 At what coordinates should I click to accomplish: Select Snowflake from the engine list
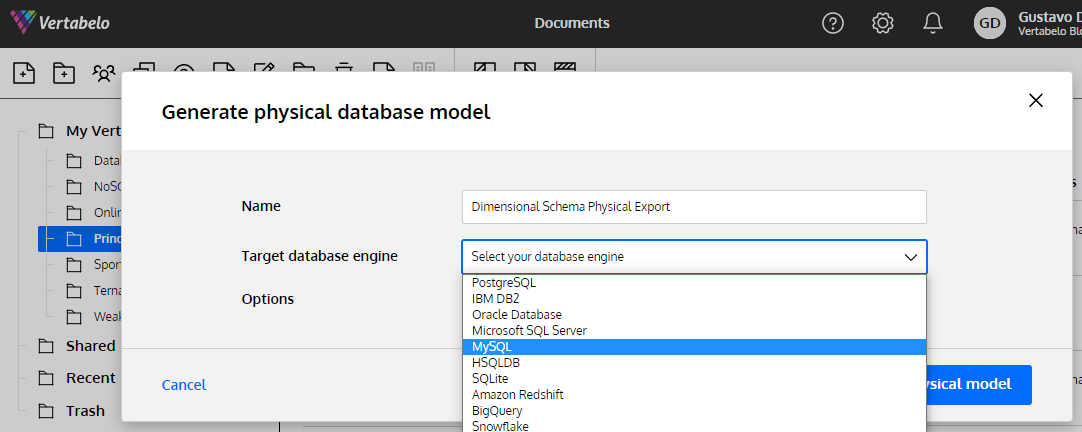tap(694, 426)
